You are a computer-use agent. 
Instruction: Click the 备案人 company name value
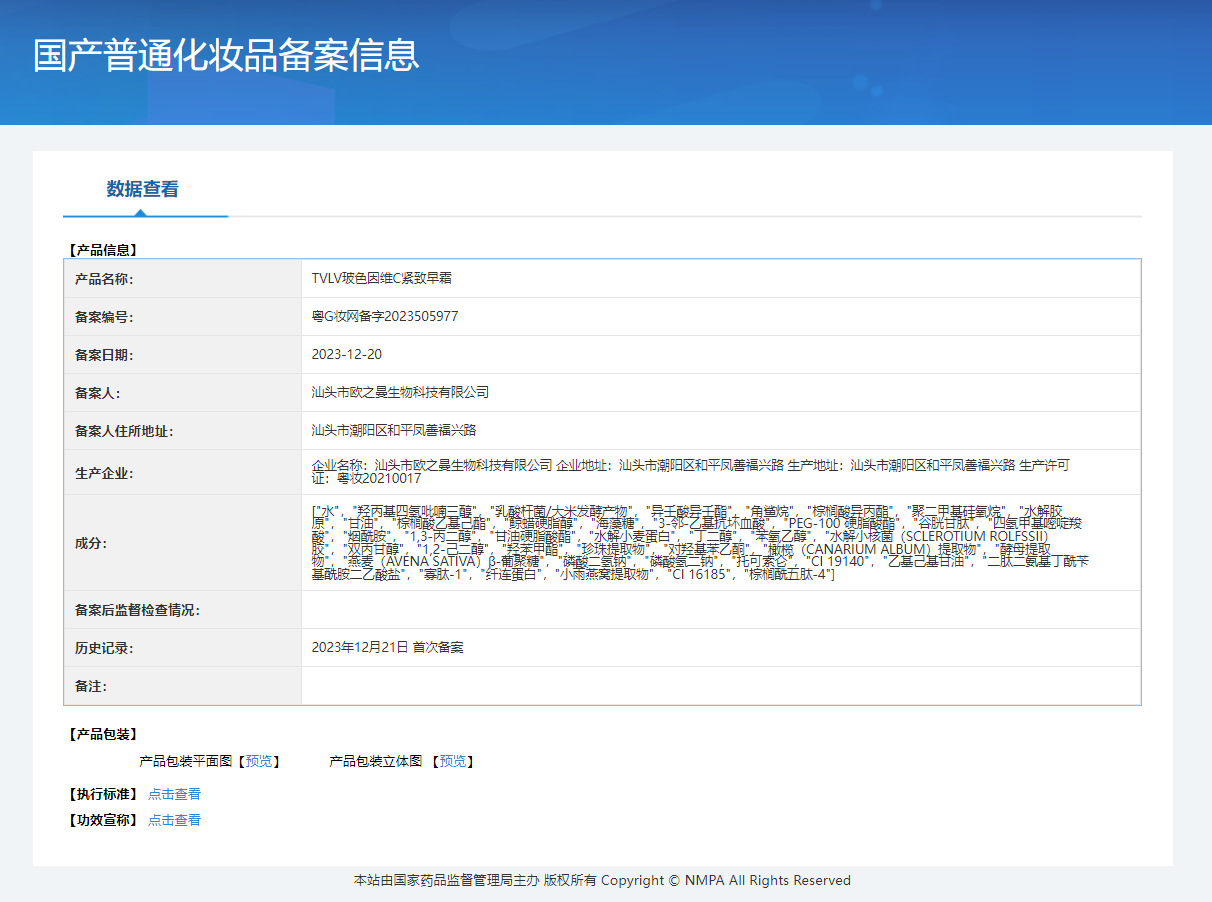coord(400,392)
